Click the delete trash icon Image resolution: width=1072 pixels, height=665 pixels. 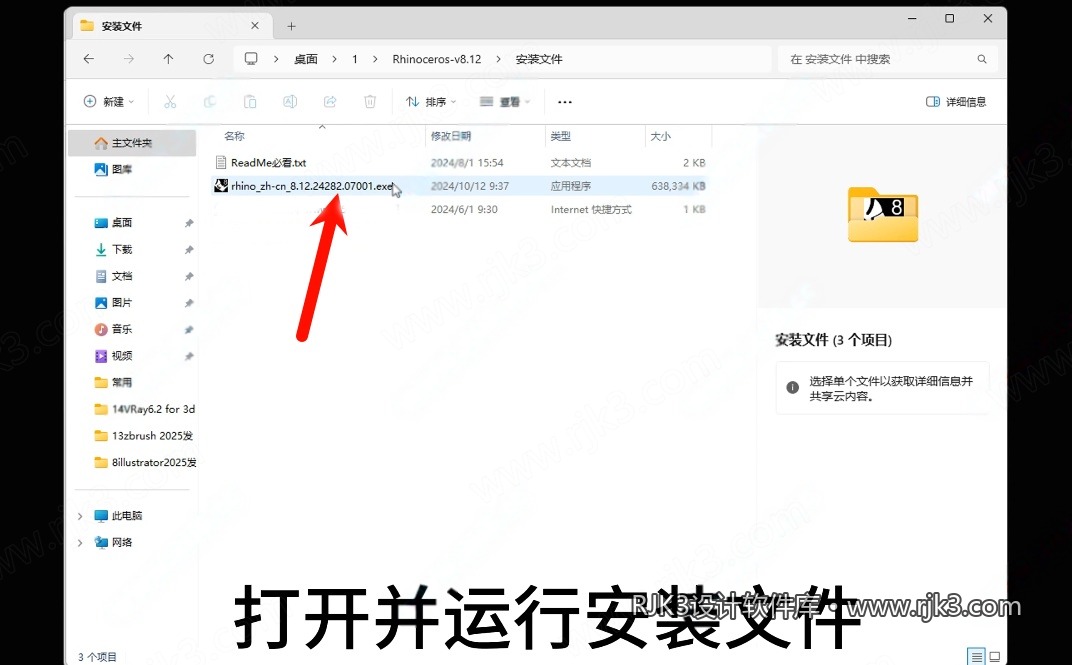click(370, 101)
